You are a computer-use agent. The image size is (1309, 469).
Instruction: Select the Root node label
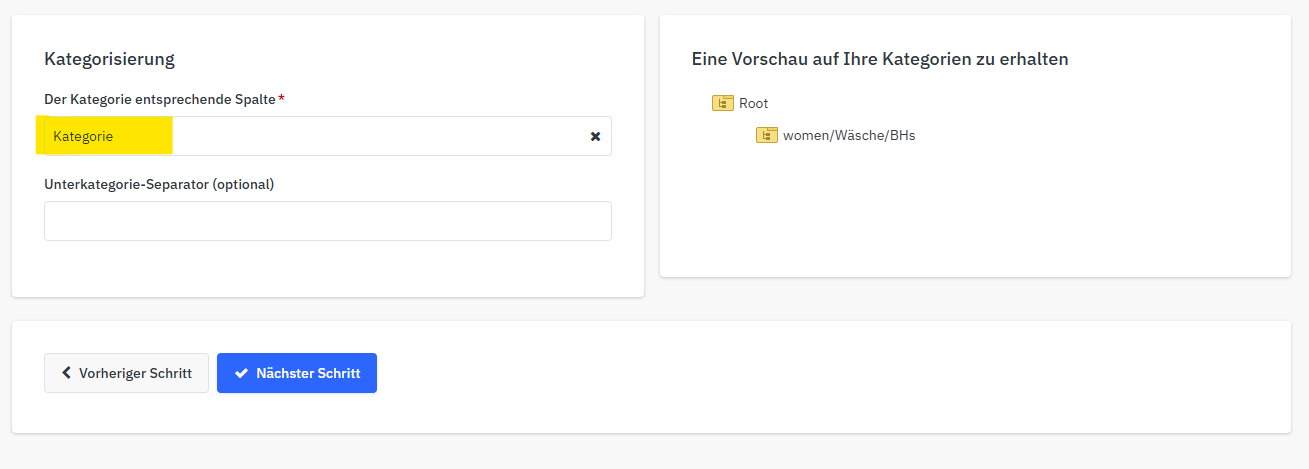pos(754,103)
